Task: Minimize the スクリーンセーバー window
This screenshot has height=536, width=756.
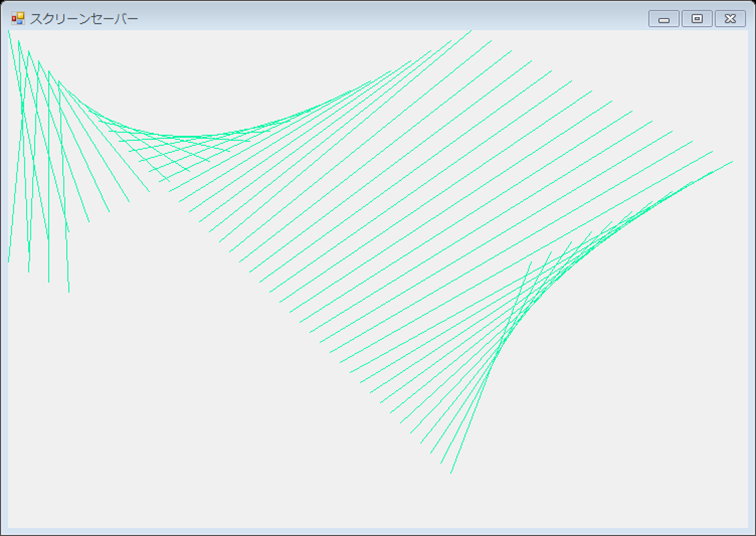Action: 663,18
